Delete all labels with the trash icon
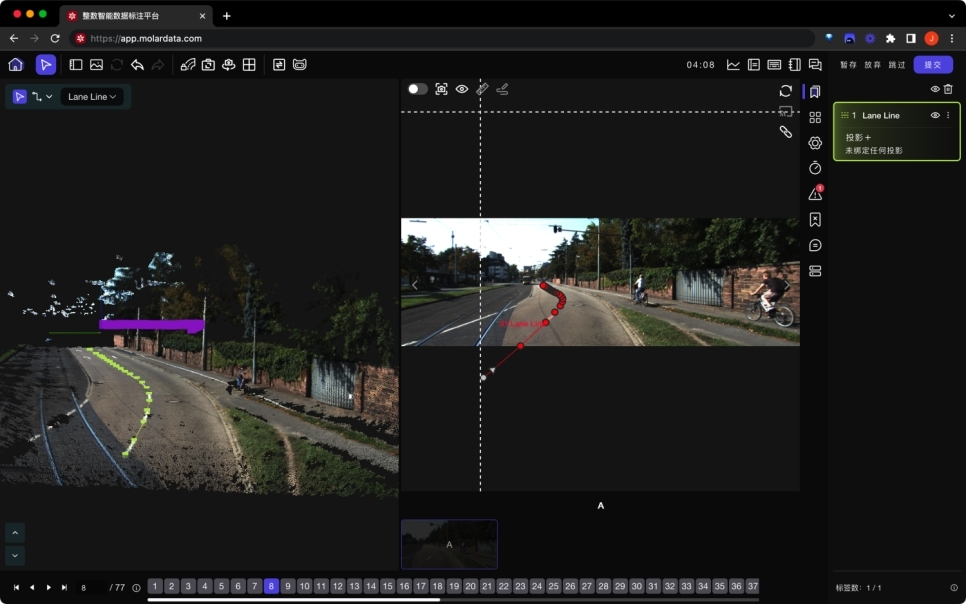The width and height of the screenshot is (966, 604). tap(948, 89)
